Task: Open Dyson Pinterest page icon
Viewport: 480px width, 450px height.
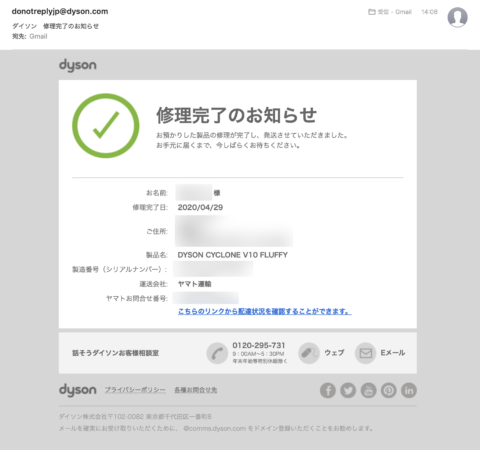Action: (x=389, y=390)
